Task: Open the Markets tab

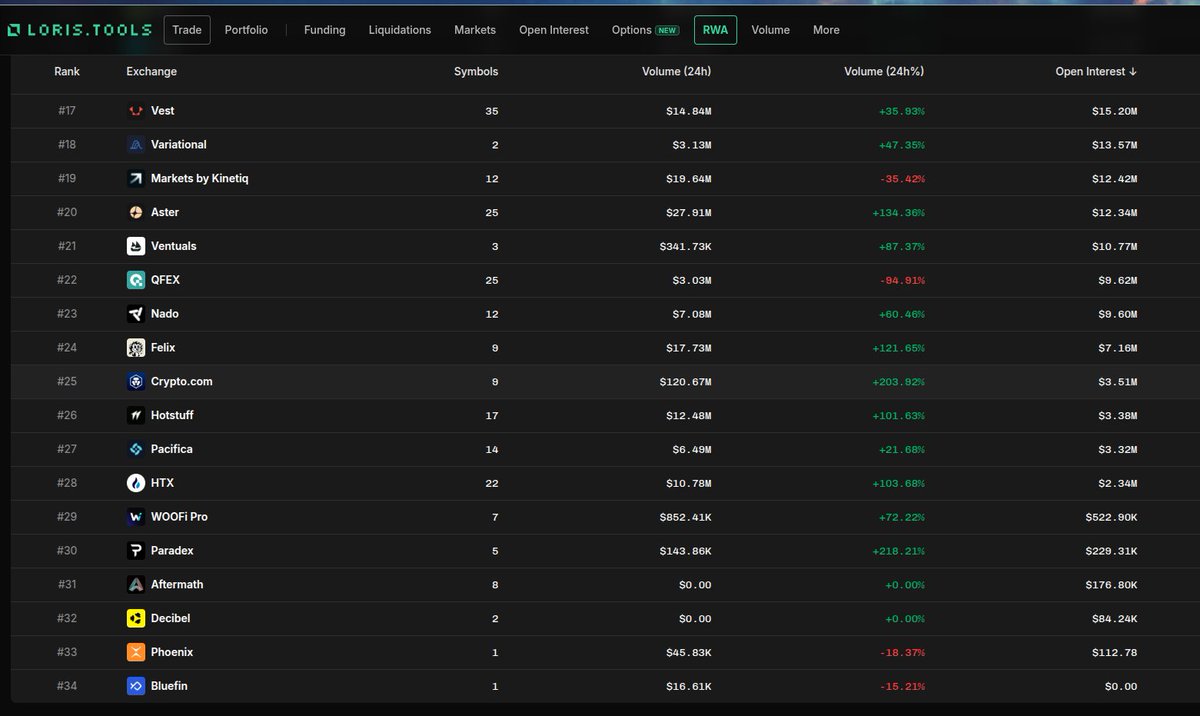Action: (475, 30)
